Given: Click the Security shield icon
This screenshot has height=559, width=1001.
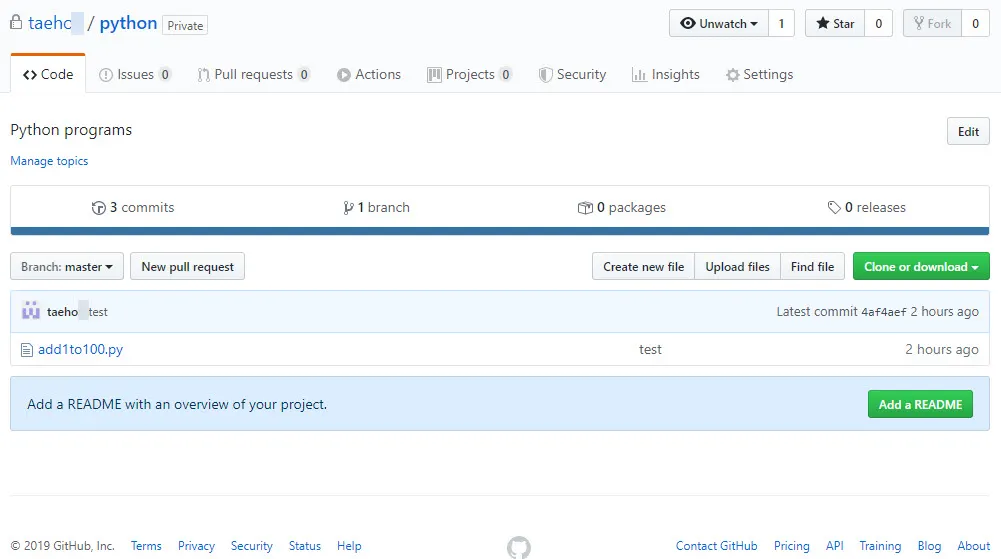Looking at the screenshot, I should click(x=545, y=75).
